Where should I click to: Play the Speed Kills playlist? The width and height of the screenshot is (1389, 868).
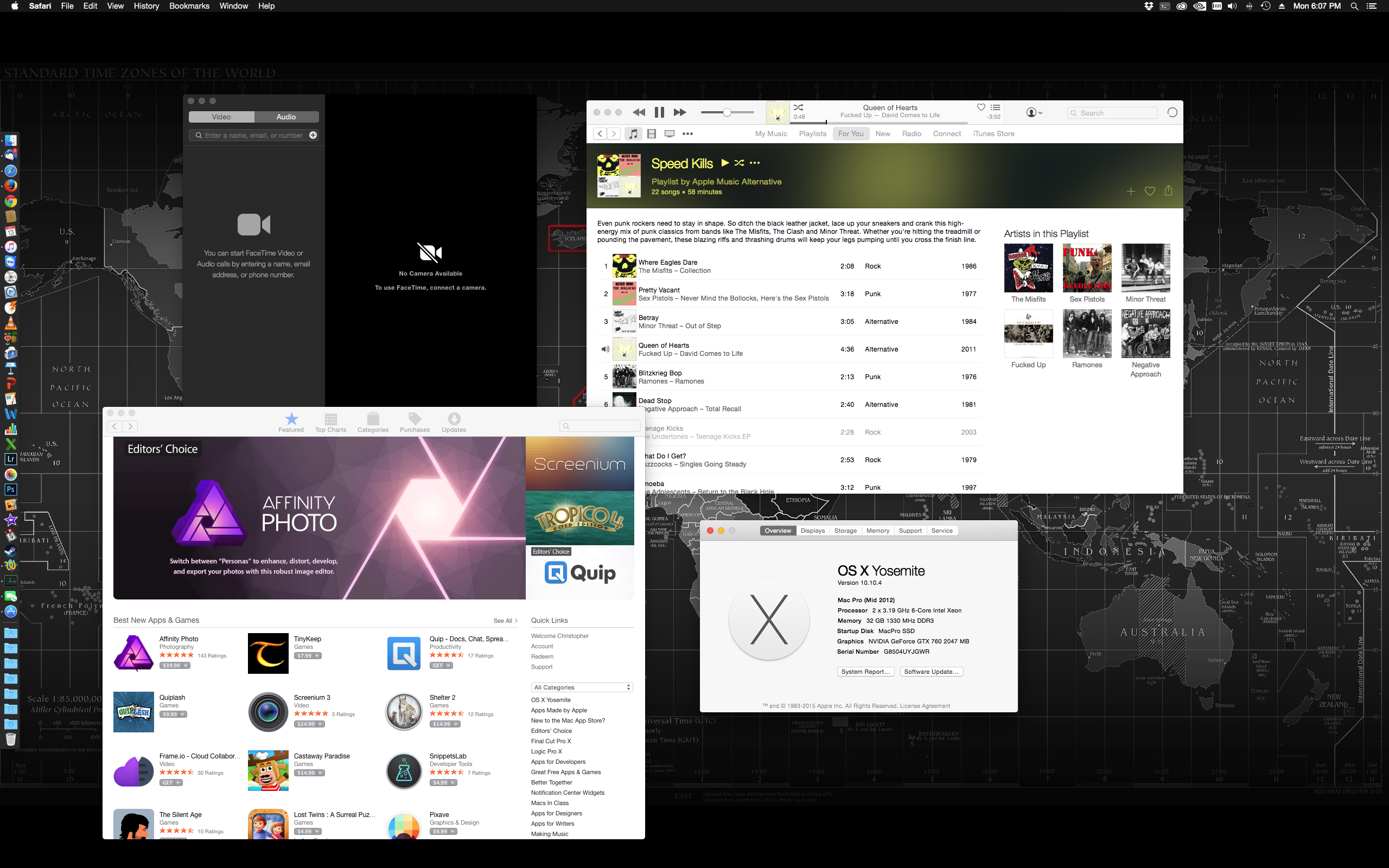[725, 163]
